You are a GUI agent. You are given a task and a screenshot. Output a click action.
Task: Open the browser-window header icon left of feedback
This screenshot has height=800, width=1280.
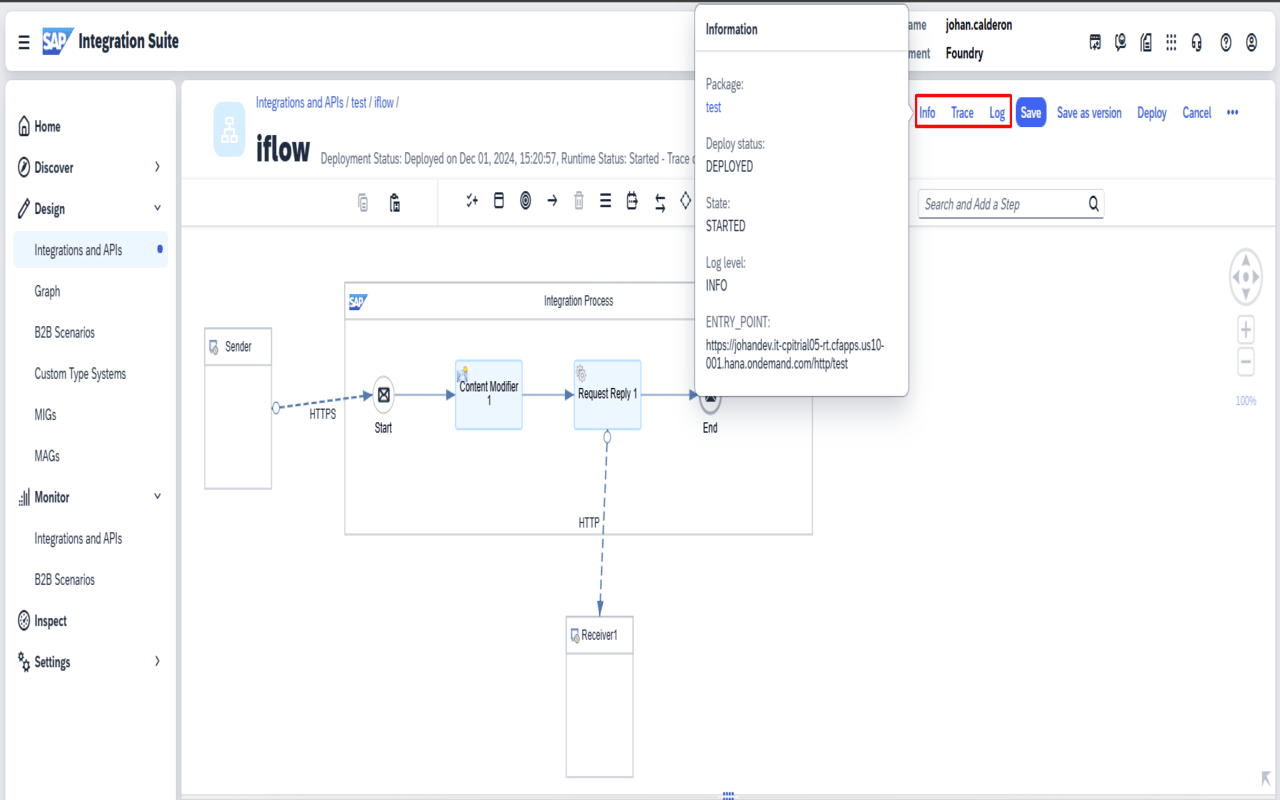click(1095, 42)
